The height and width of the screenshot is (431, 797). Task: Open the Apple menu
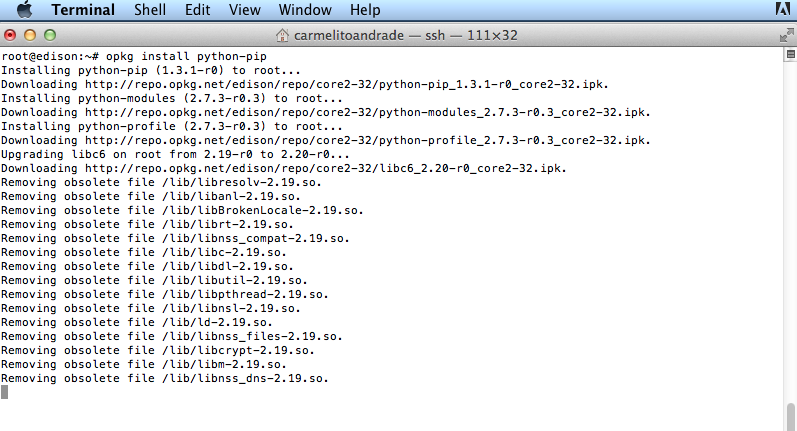[25, 10]
